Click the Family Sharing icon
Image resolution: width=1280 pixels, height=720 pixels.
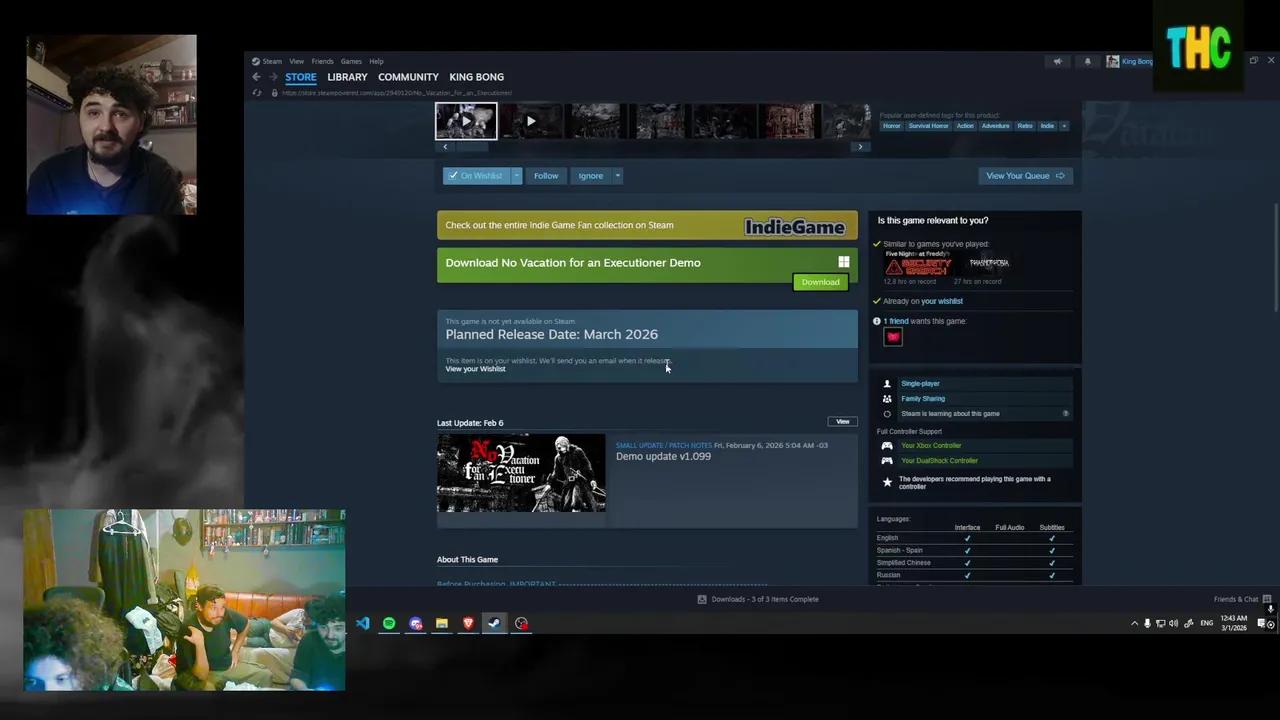(x=887, y=399)
